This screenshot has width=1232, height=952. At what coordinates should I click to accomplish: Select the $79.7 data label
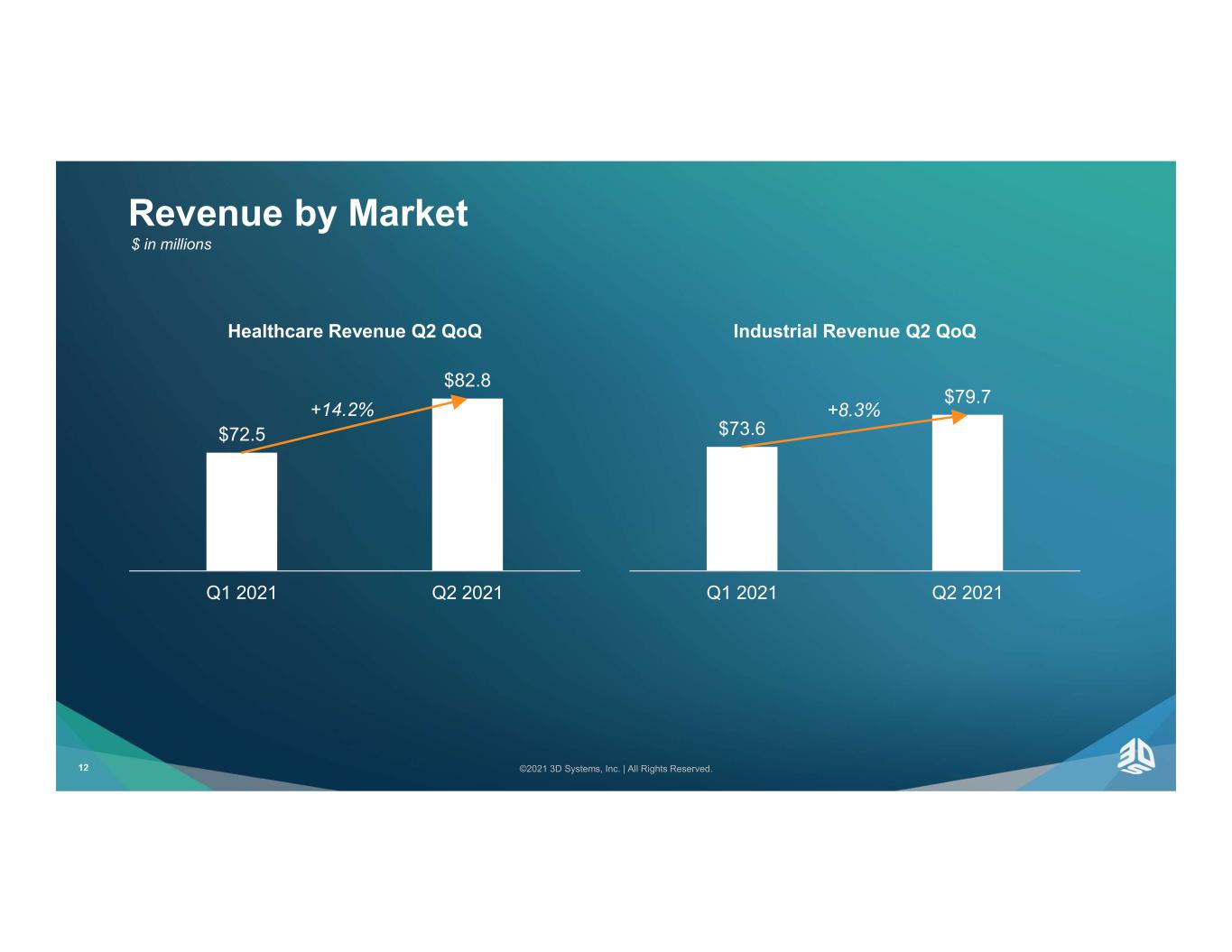pos(968,396)
